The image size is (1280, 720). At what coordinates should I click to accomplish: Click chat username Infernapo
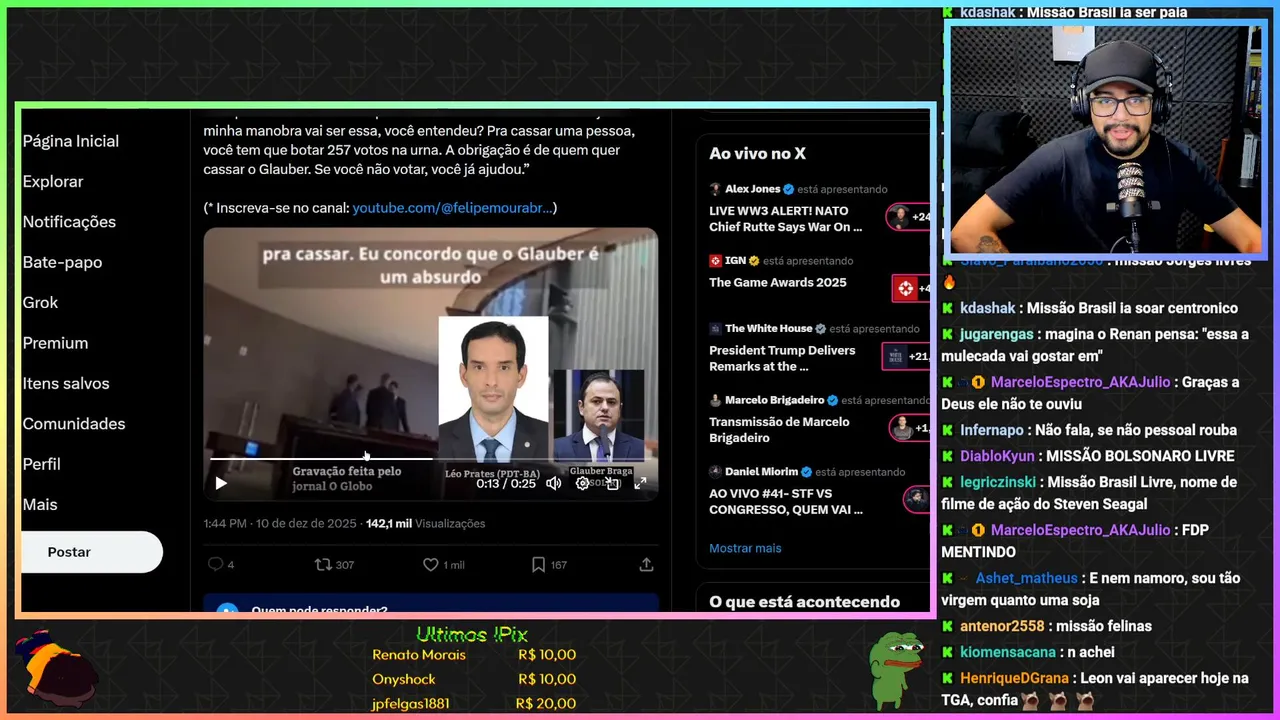click(992, 430)
